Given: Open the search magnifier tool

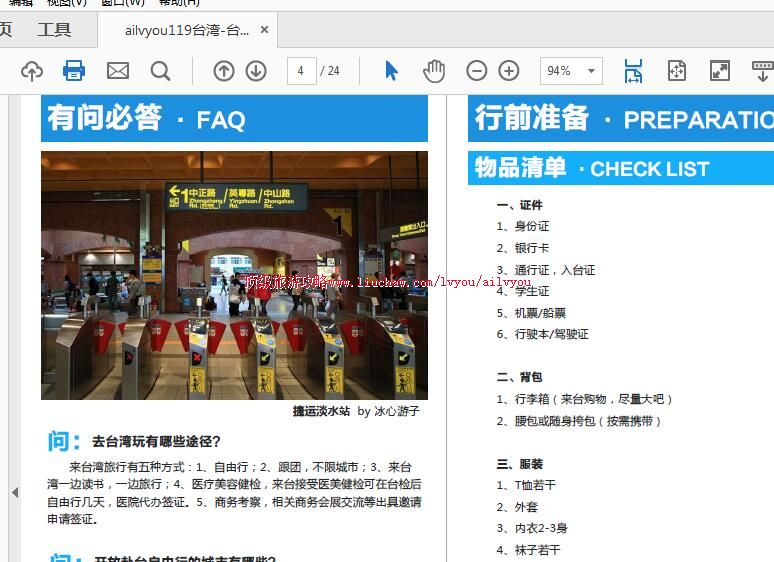Looking at the screenshot, I should (x=160, y=71).
